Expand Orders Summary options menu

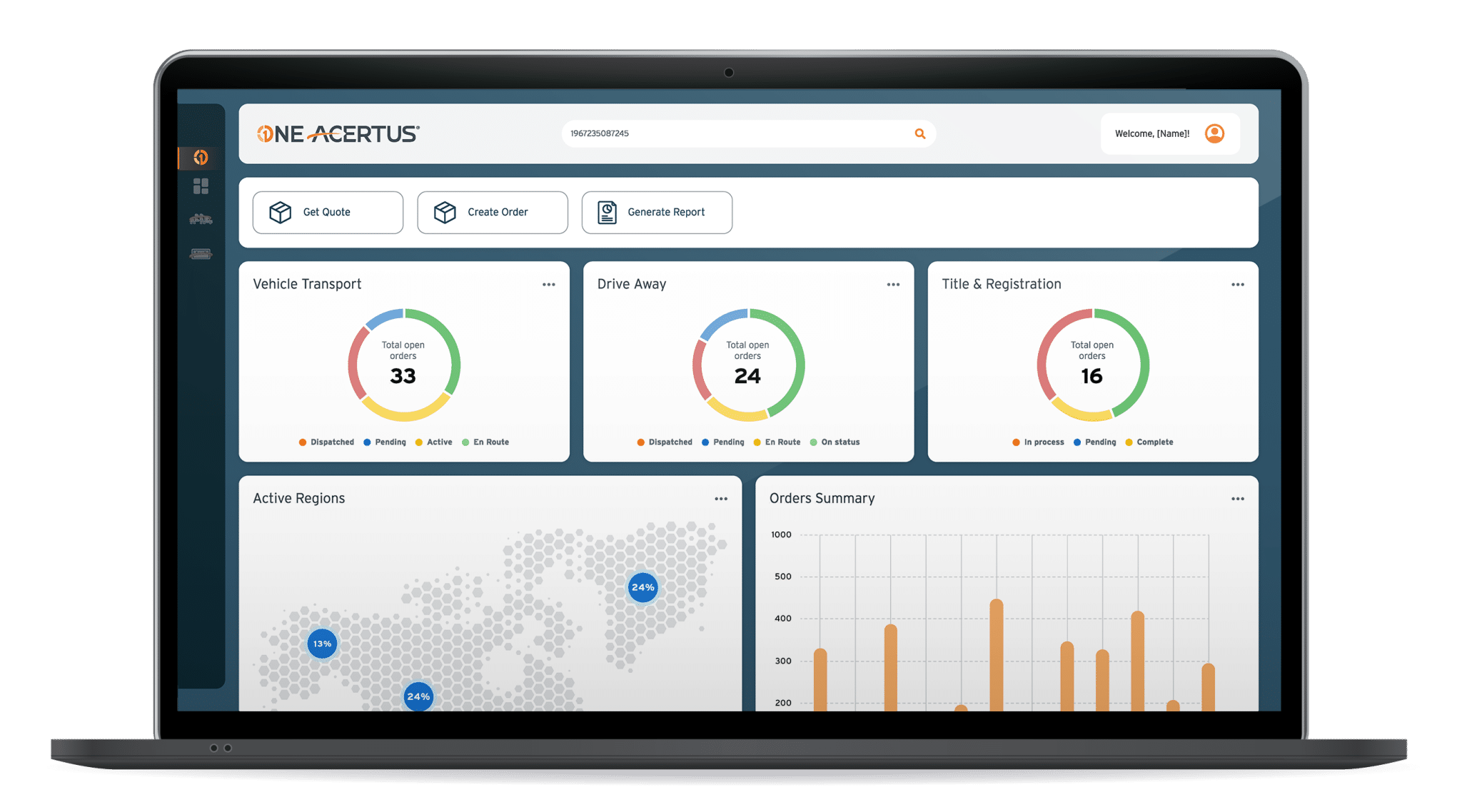1237,499
